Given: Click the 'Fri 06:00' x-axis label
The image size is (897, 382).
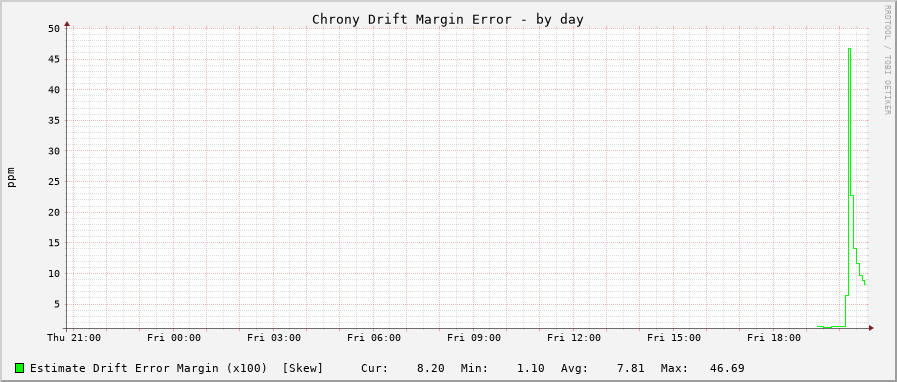Looking at the screenshot, I should coord(374,337).
